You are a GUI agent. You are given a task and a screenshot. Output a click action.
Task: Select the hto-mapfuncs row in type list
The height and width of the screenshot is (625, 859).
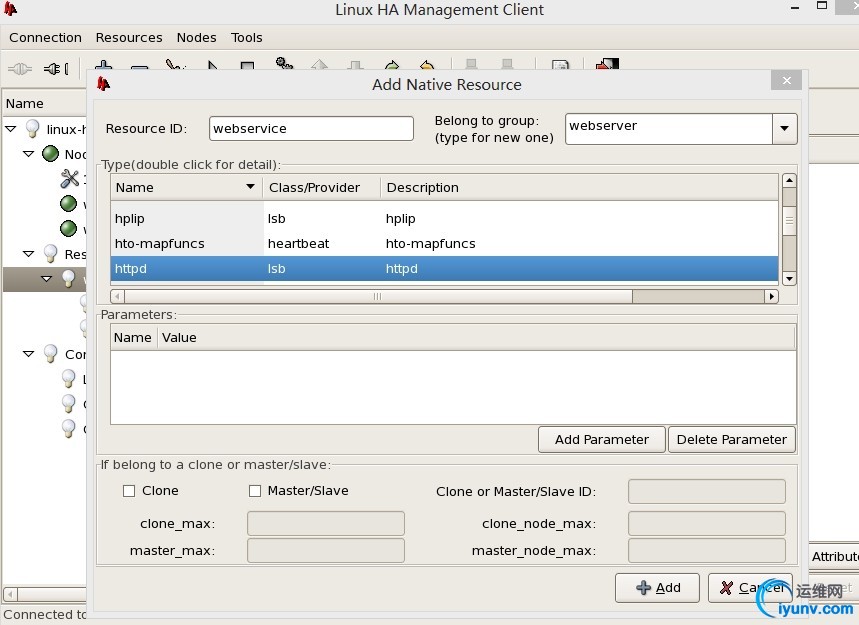point(444,243)
